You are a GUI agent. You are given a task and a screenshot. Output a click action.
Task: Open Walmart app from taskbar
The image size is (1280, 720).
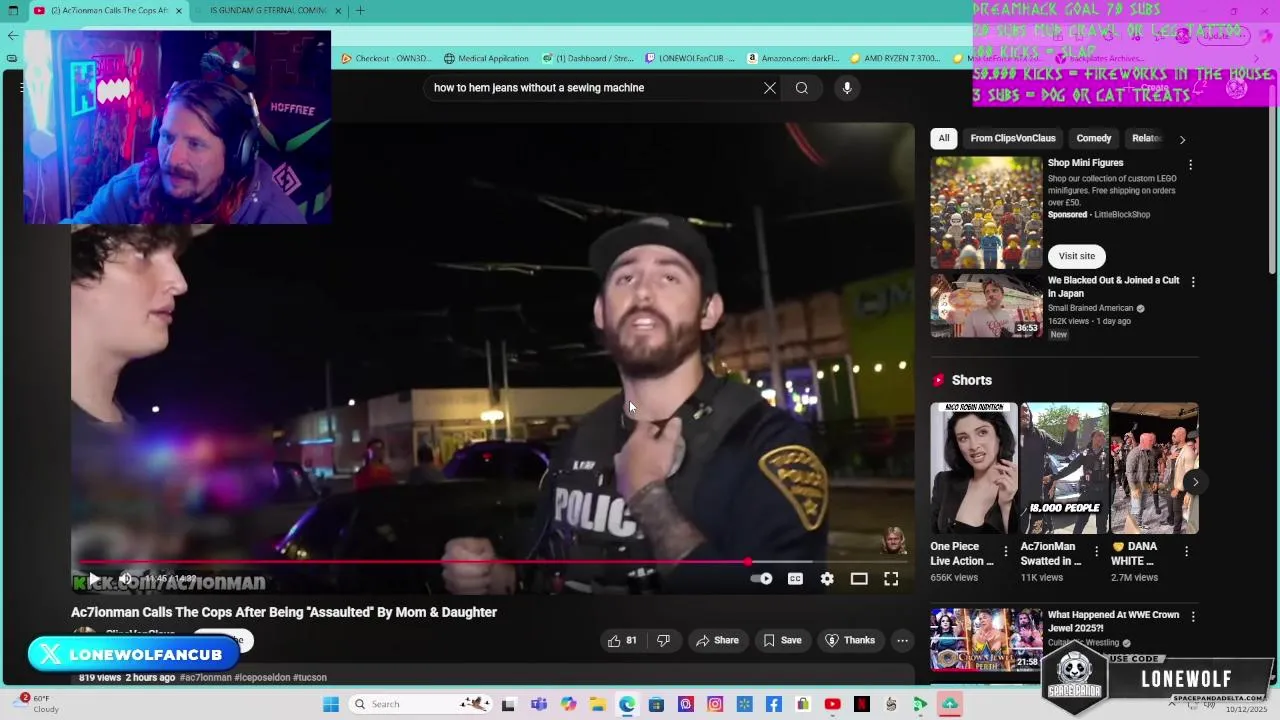[x=744, y=704]
